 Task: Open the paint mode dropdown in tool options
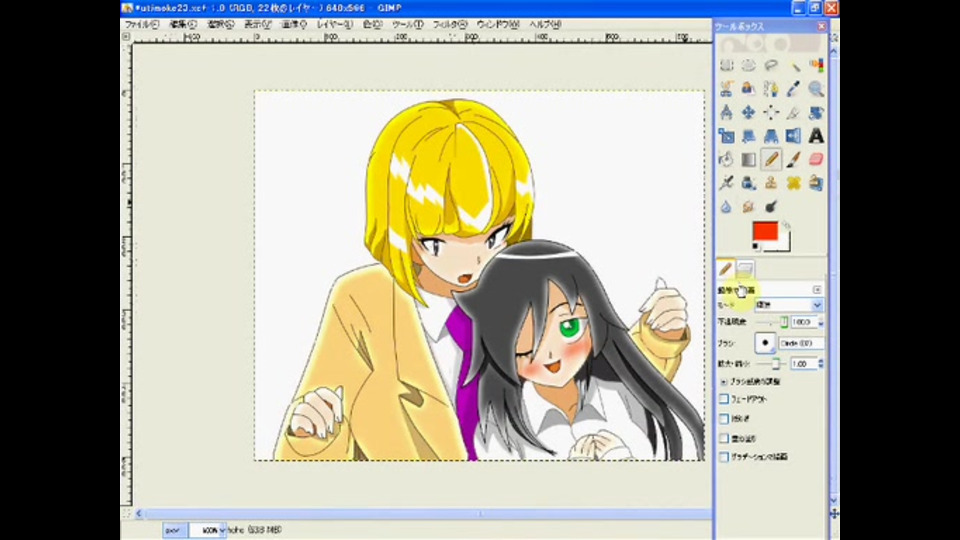point(789,305)
